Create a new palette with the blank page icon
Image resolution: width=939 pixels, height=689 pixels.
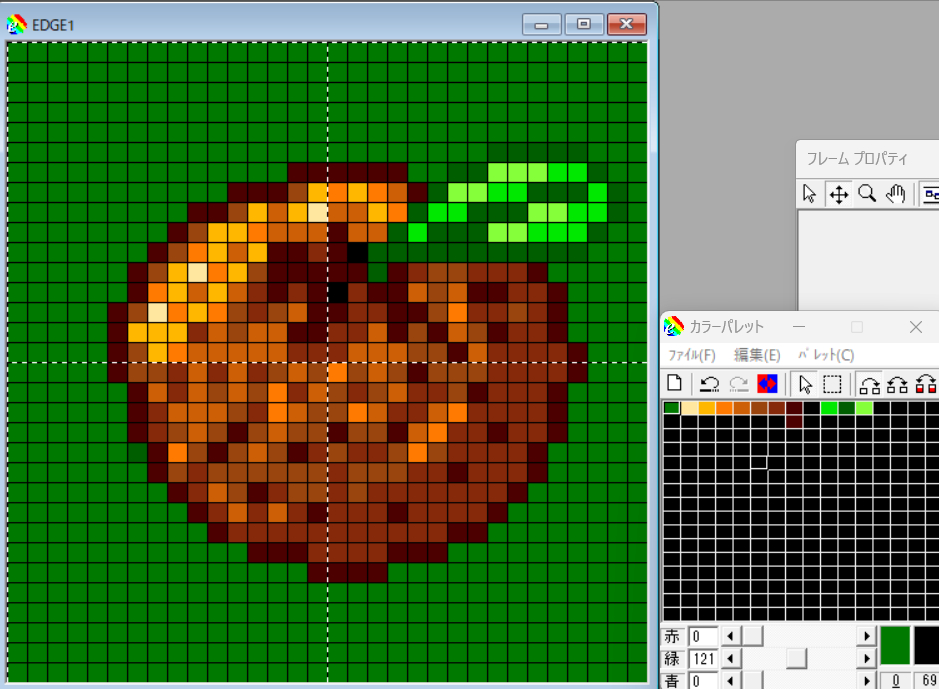(x=673, y=383)
